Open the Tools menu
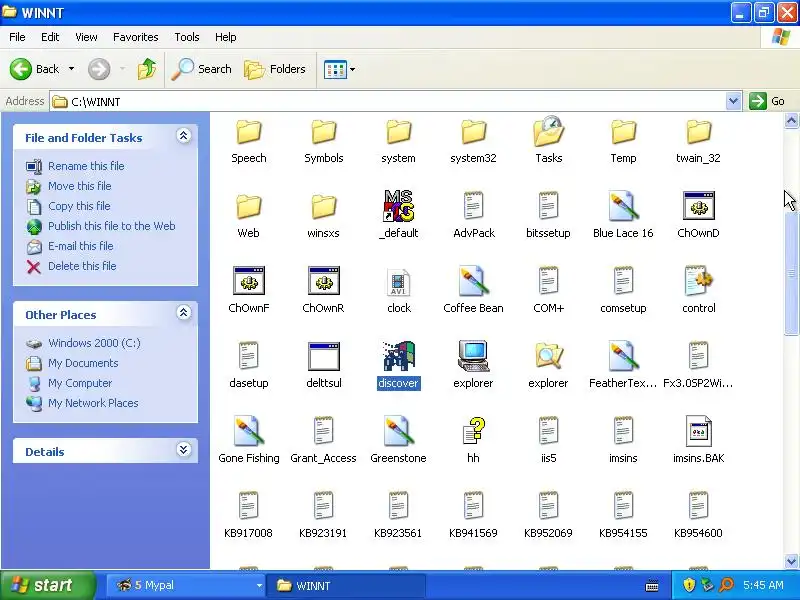 (187, 37)
